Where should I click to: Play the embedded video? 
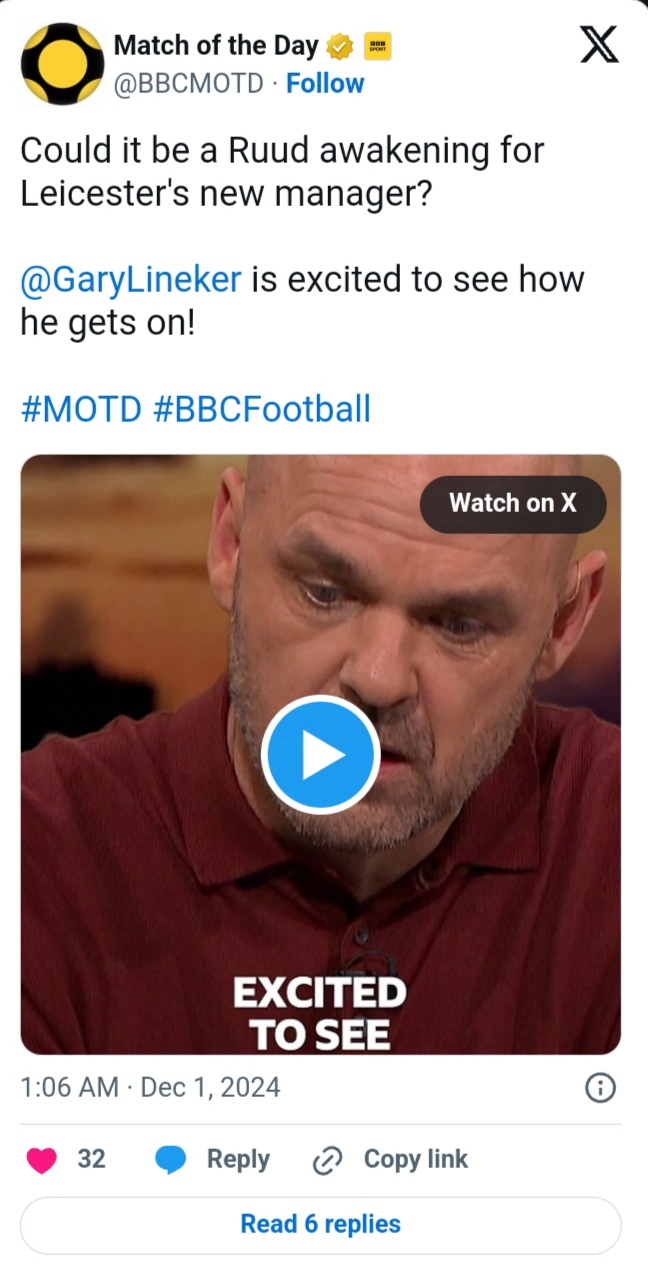pyautogui.click(x=320, y=754)
